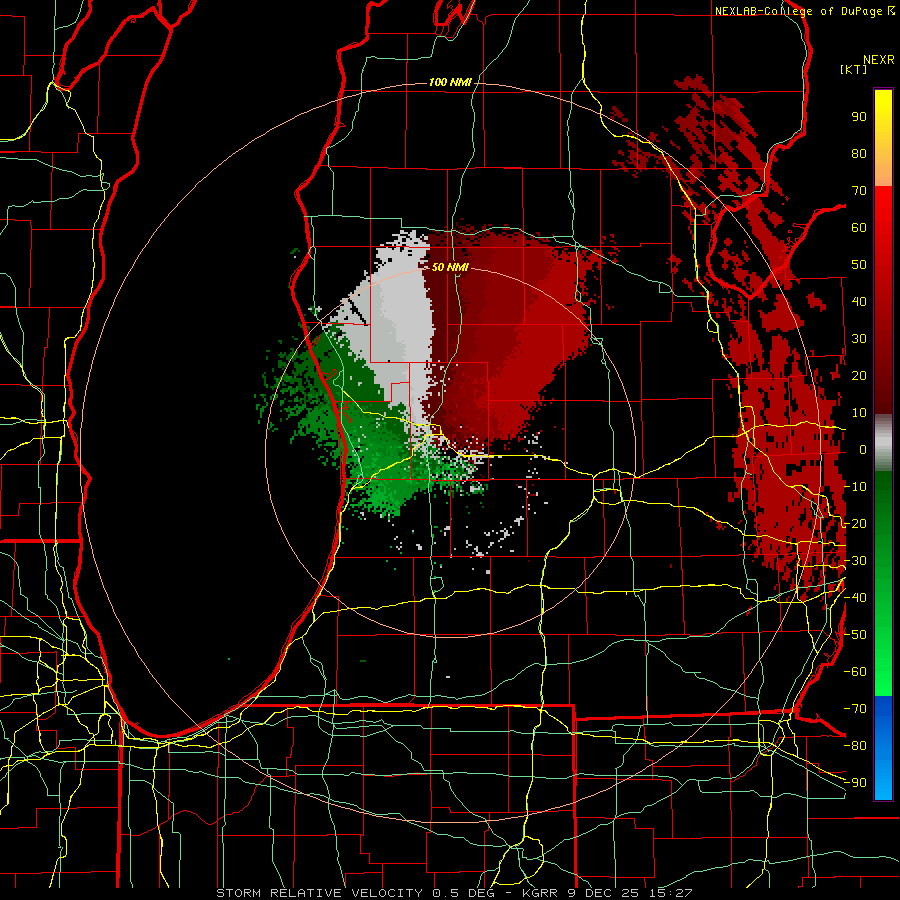900x900 pixels.
Task: Click the 20 value on velocity scale
Action: click(x=859, y=376)
